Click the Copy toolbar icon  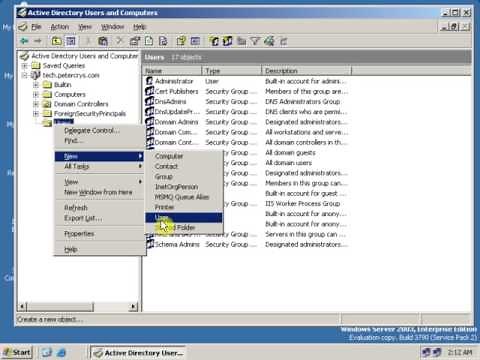[103, 41]
